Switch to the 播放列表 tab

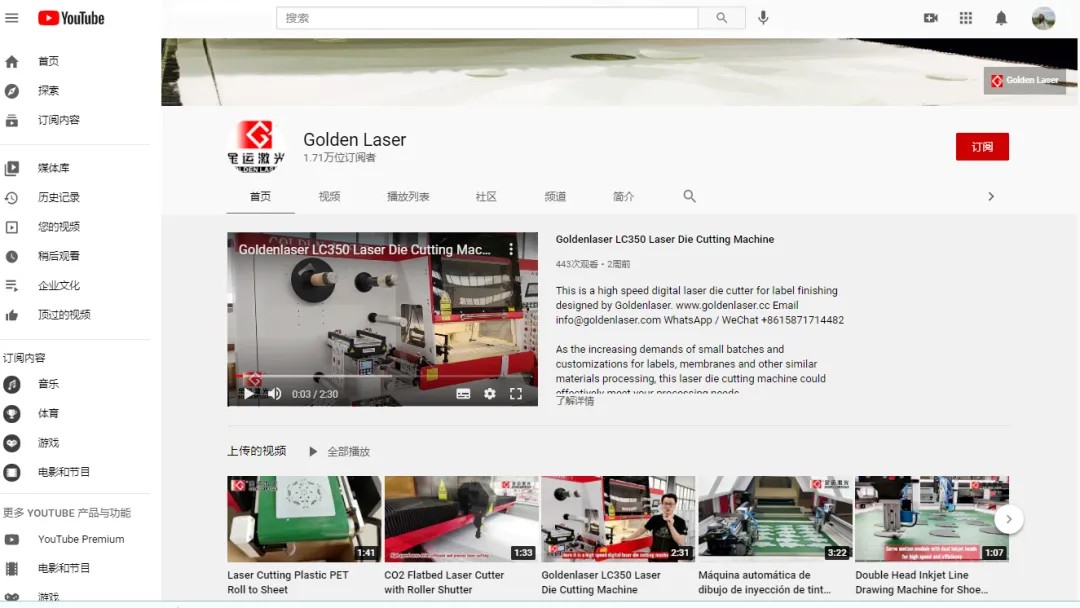click(408, 196)
